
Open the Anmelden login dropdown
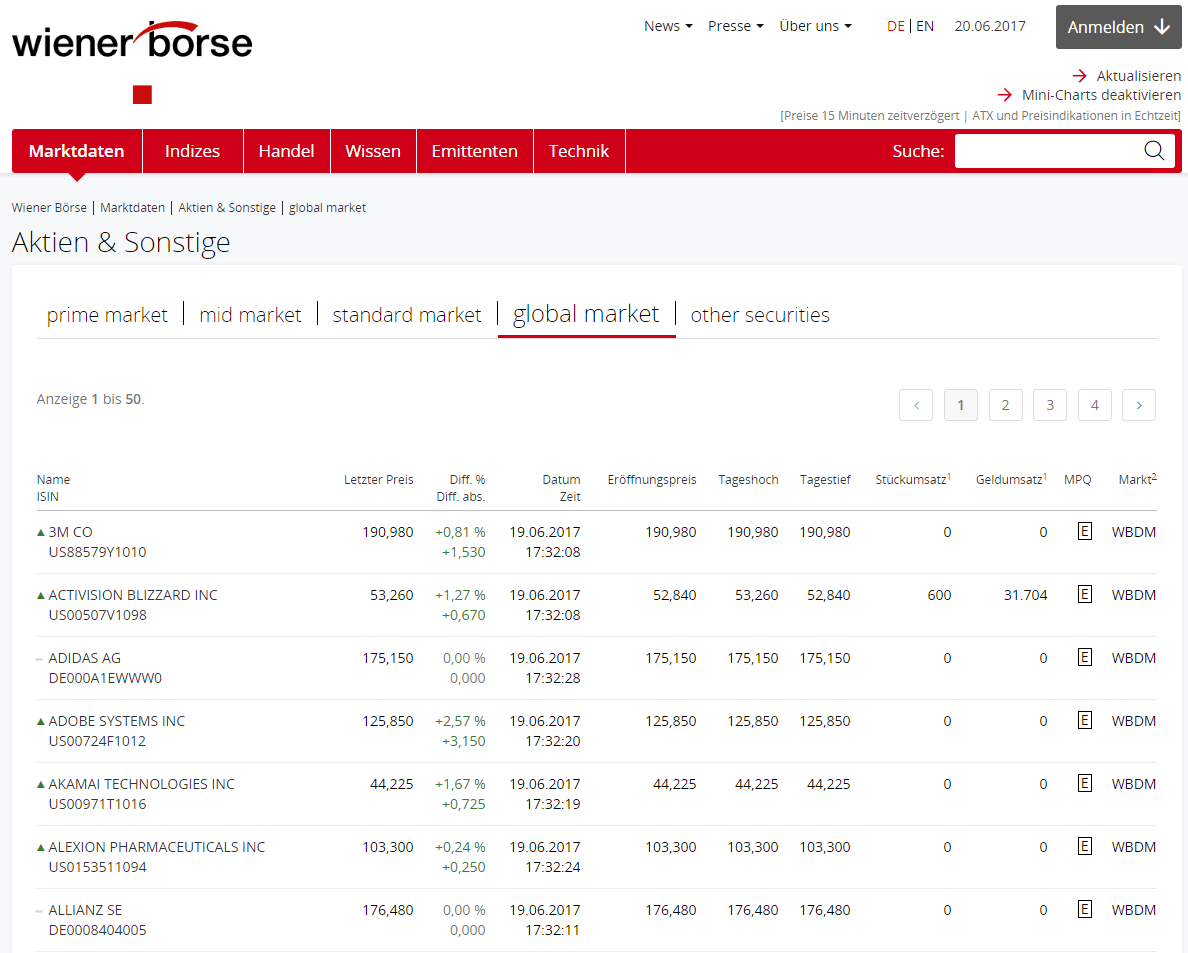click(1118, 27)
